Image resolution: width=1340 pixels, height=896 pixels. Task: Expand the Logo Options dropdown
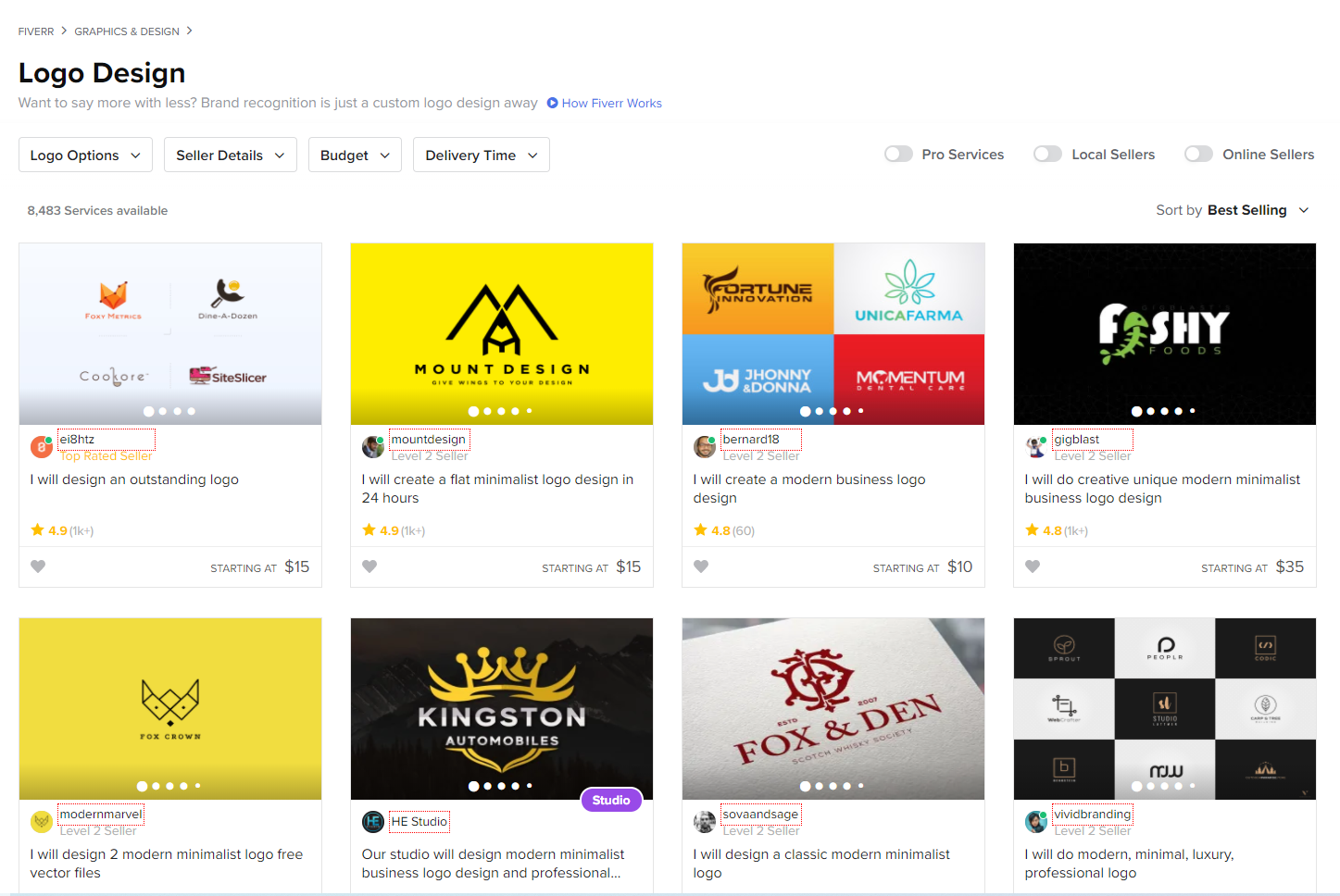pyautogui.click(x=85, y=155)
